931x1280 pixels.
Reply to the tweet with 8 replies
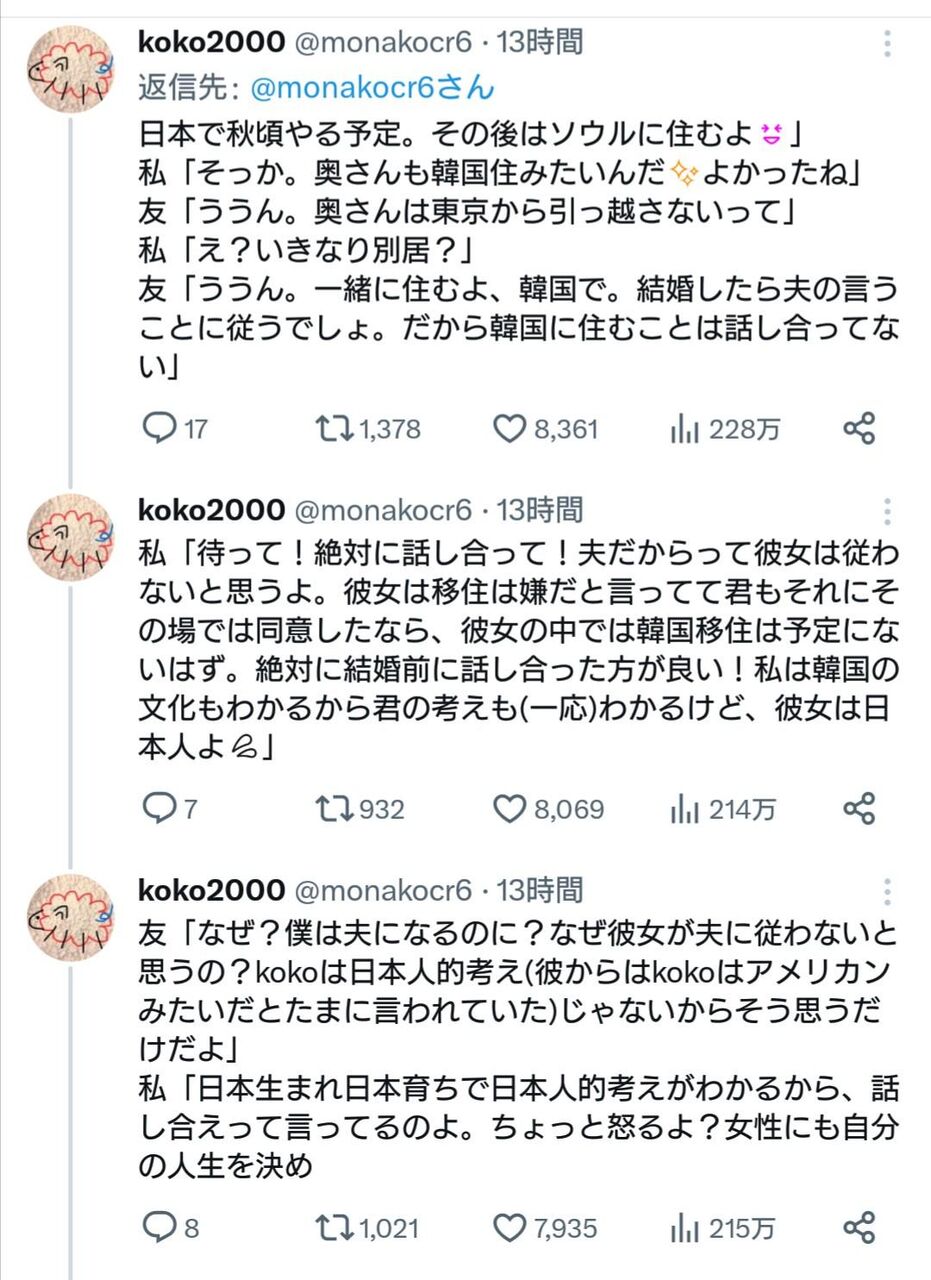click(x=159, y=1227)
